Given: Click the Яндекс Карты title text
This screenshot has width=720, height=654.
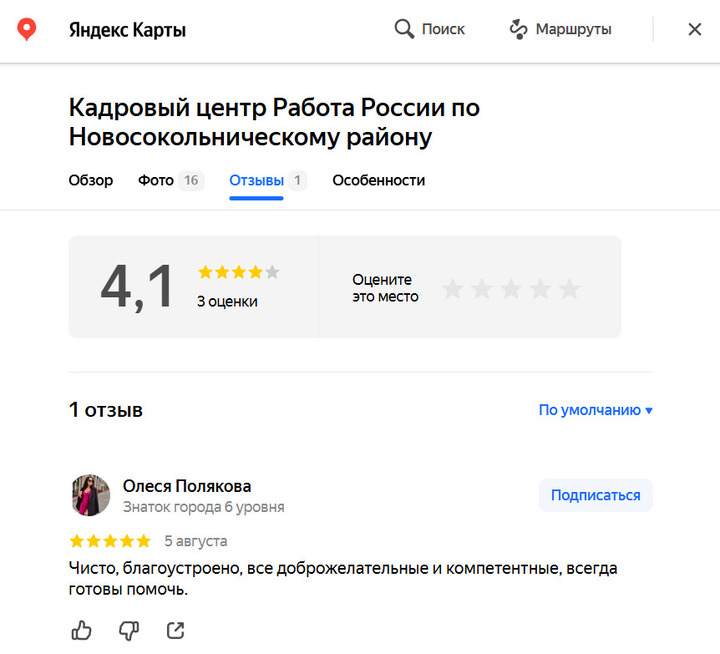Looking at the screenshot, I should tap(127, 30).
